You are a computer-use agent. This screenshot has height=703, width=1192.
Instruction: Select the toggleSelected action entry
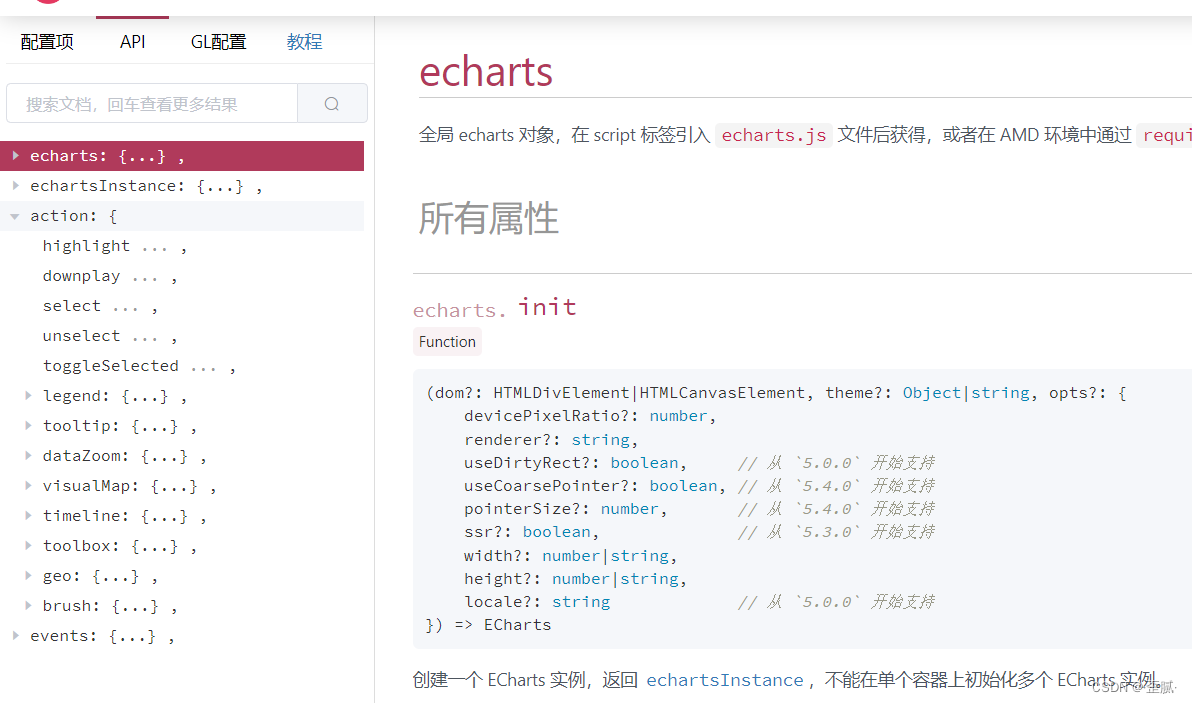pyautogui.click(x=110, y=365)
